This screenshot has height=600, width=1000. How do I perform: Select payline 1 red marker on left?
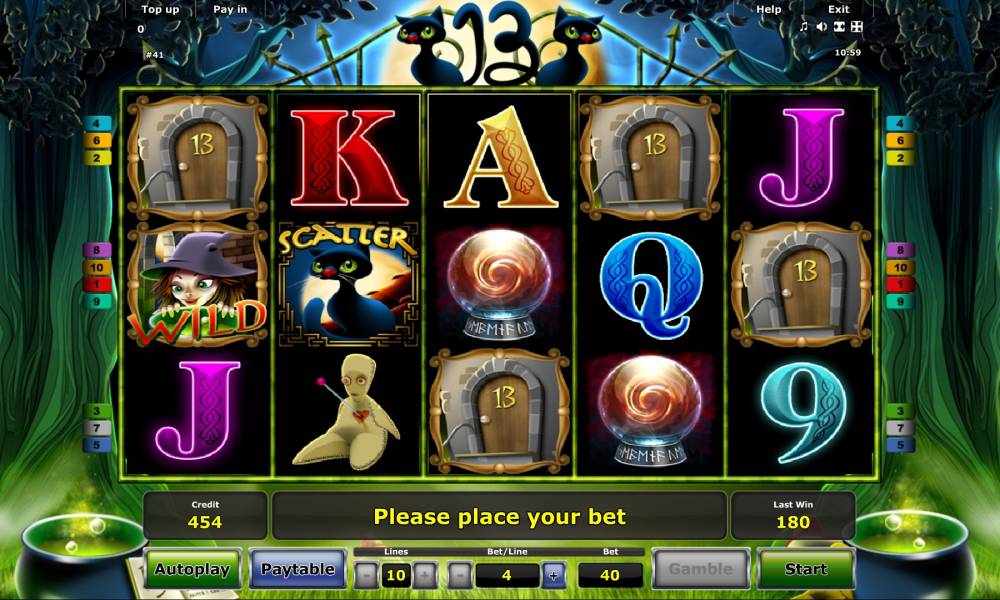pos(97,284)
